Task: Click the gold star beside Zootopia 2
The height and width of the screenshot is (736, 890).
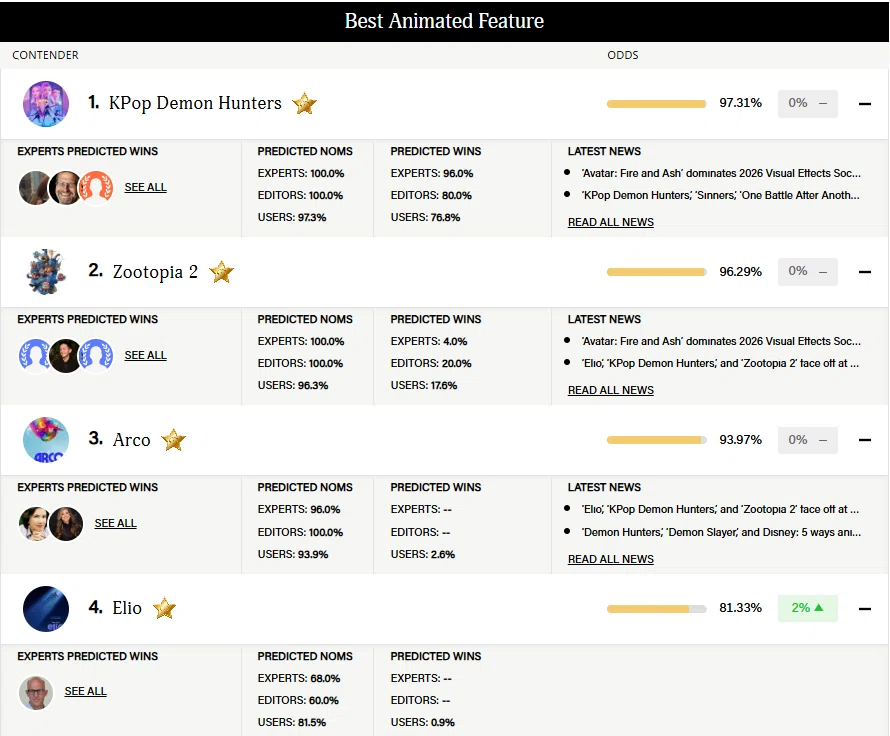Action: coord(221,272)
